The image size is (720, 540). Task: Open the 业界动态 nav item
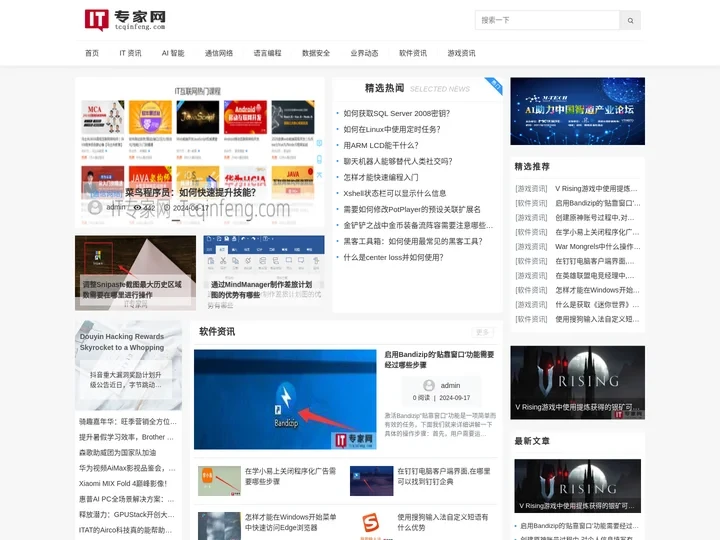point(364,53)
